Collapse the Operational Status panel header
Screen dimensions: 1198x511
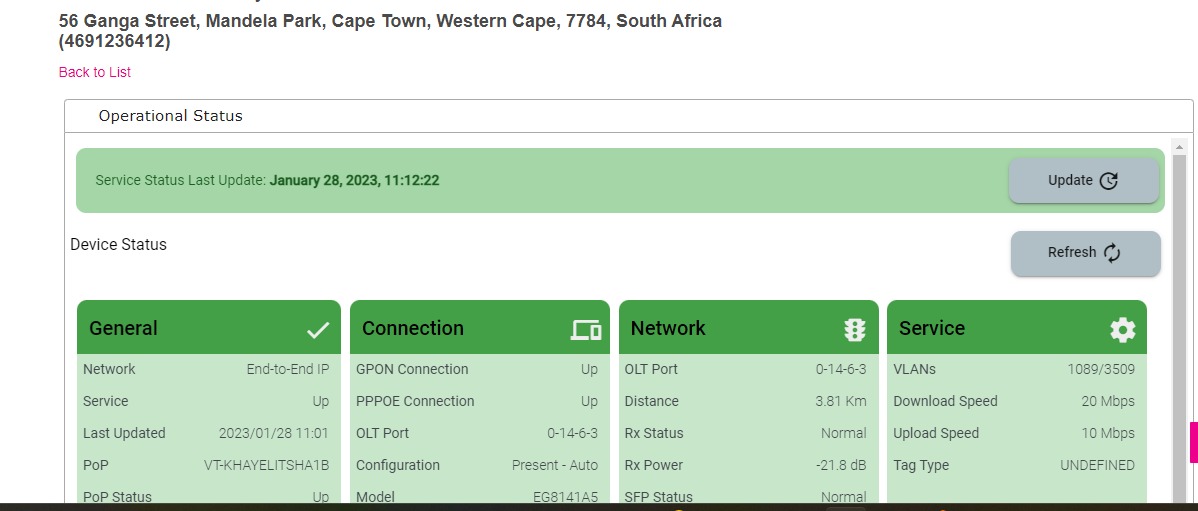coord(170,116)
